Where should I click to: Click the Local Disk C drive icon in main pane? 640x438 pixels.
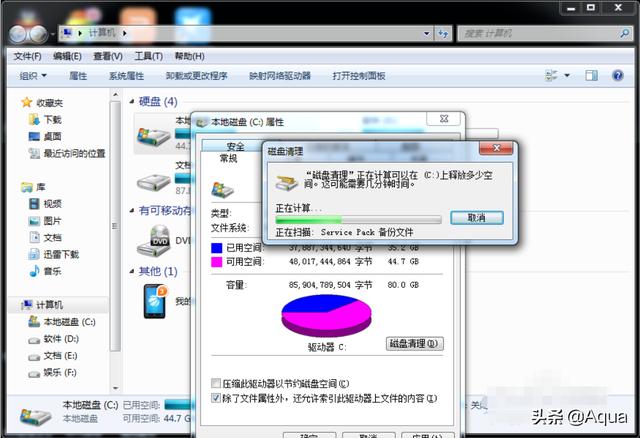[x=153, y=136]
